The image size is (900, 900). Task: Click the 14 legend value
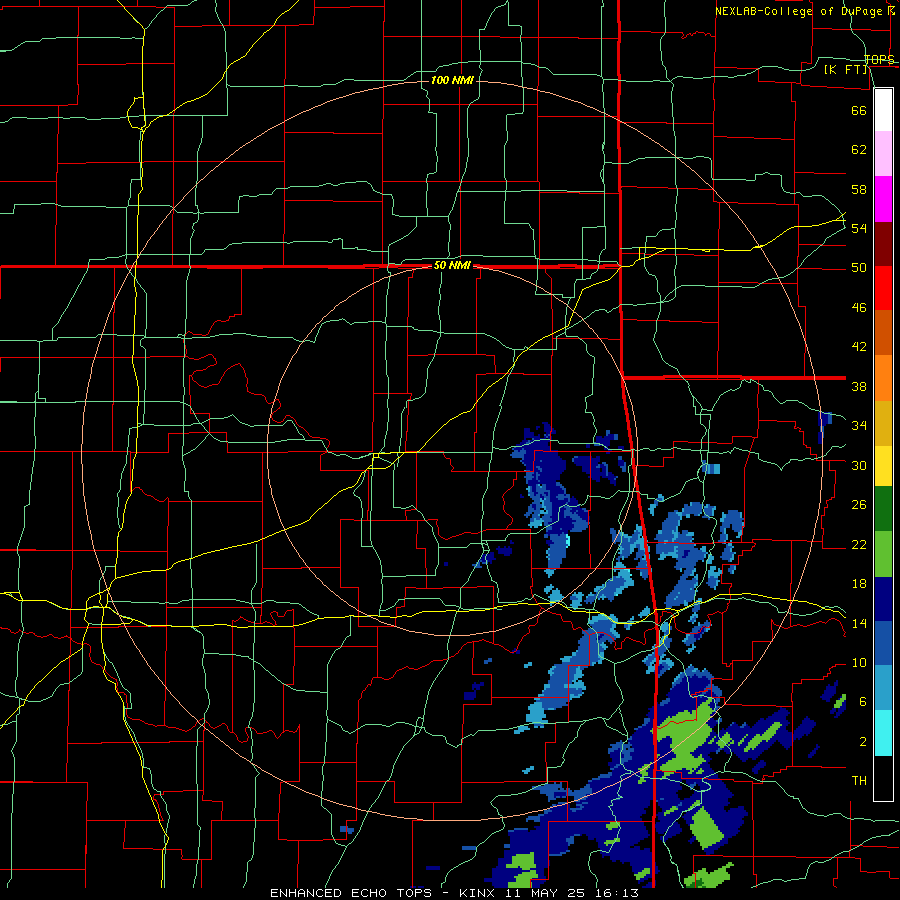pos(859,623)
